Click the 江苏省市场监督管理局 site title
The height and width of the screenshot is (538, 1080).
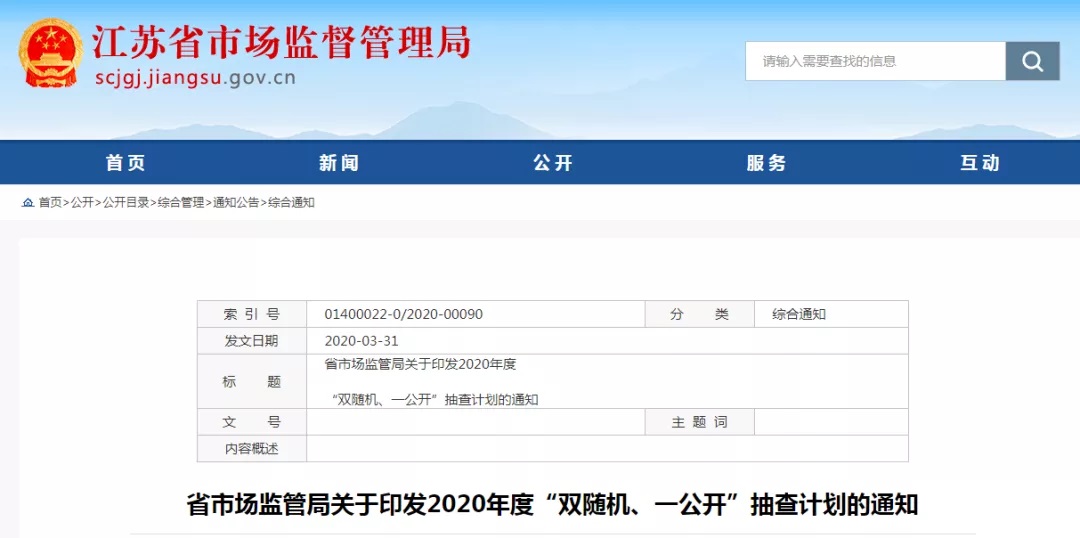(x=281, y=42)
